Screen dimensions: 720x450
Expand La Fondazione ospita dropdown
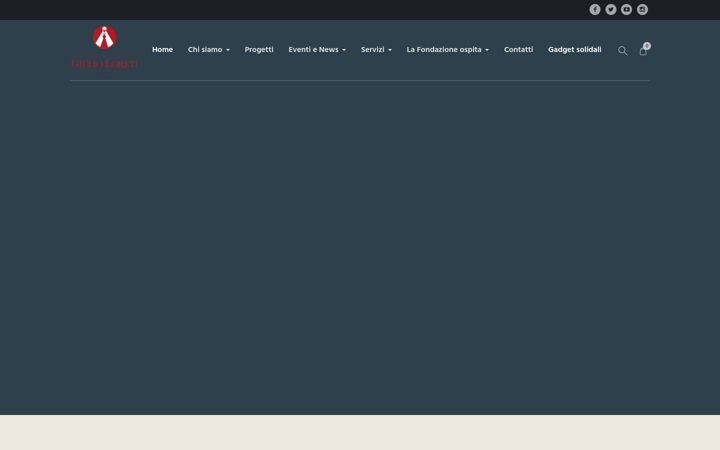(448, 50)
